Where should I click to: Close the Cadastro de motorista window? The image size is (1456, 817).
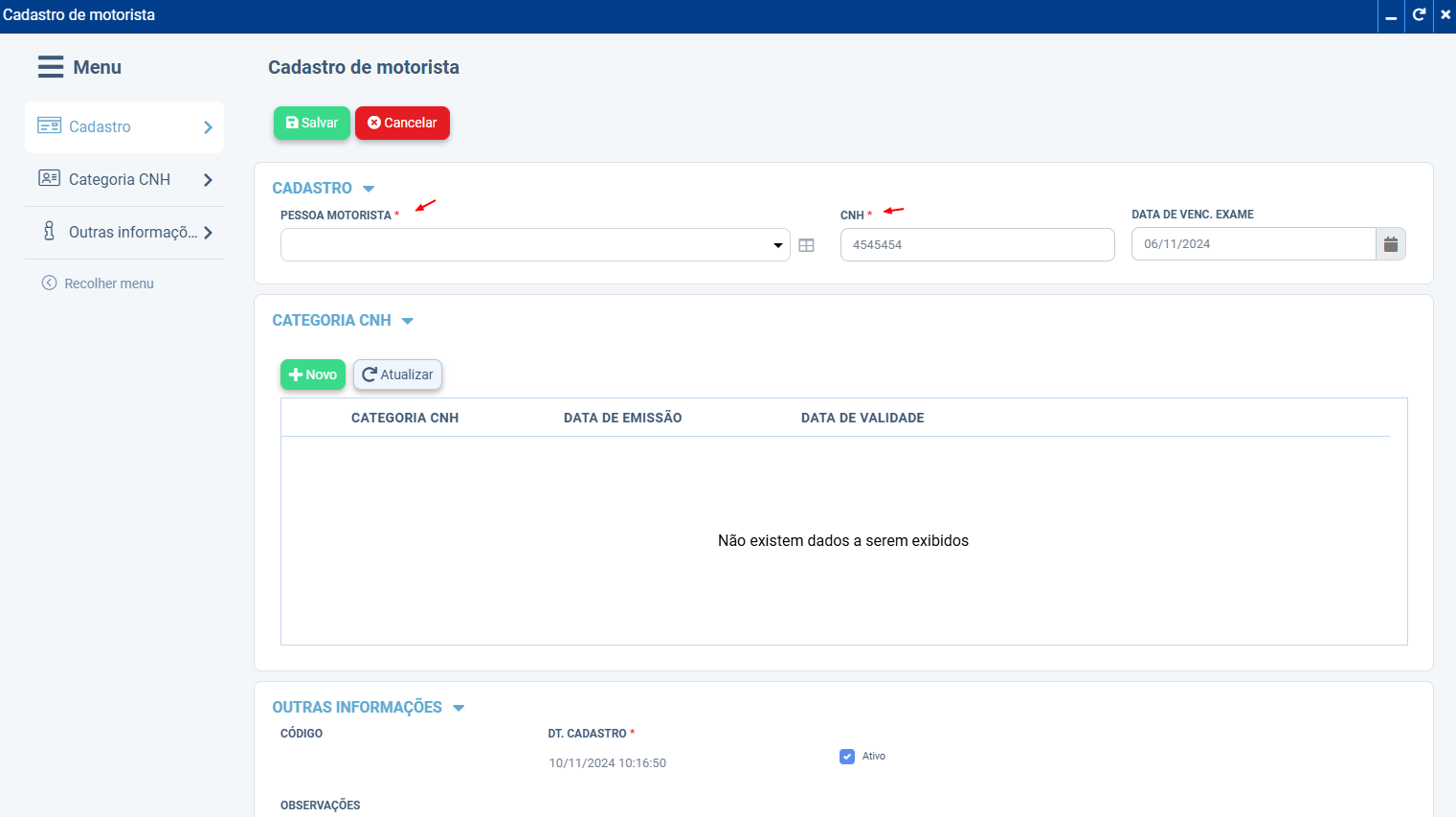(x=1445, y=15)
